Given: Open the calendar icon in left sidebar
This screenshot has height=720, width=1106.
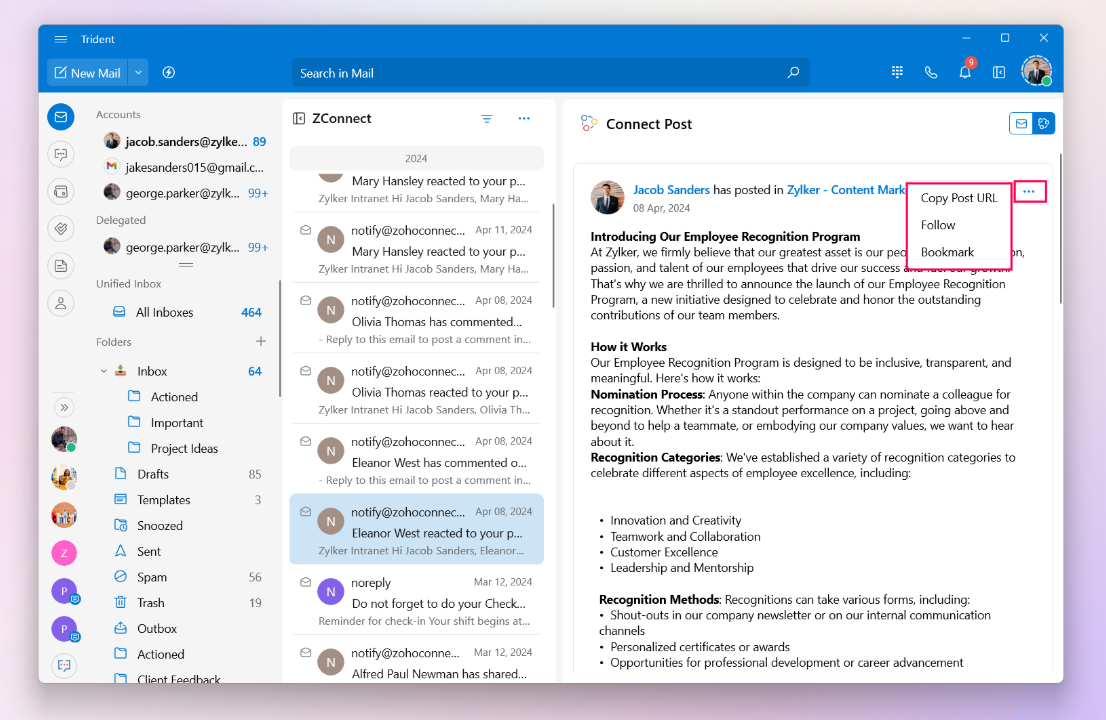Looking at the screenshot, I should 61,191.
